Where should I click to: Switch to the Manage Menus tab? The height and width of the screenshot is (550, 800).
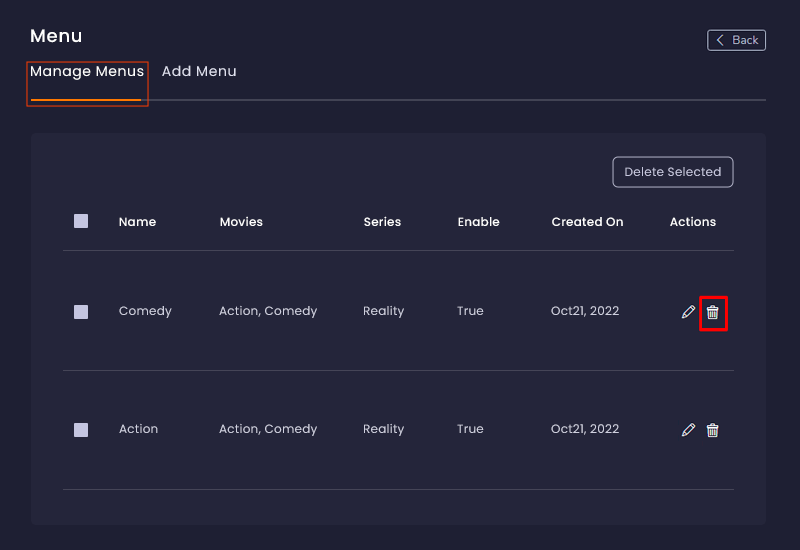click(87, 72)
